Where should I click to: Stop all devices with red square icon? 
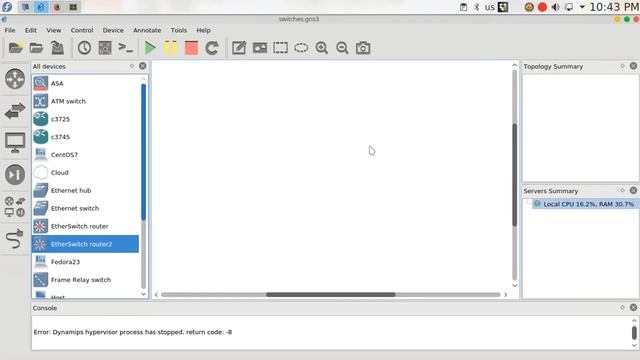tap(191, 48)
